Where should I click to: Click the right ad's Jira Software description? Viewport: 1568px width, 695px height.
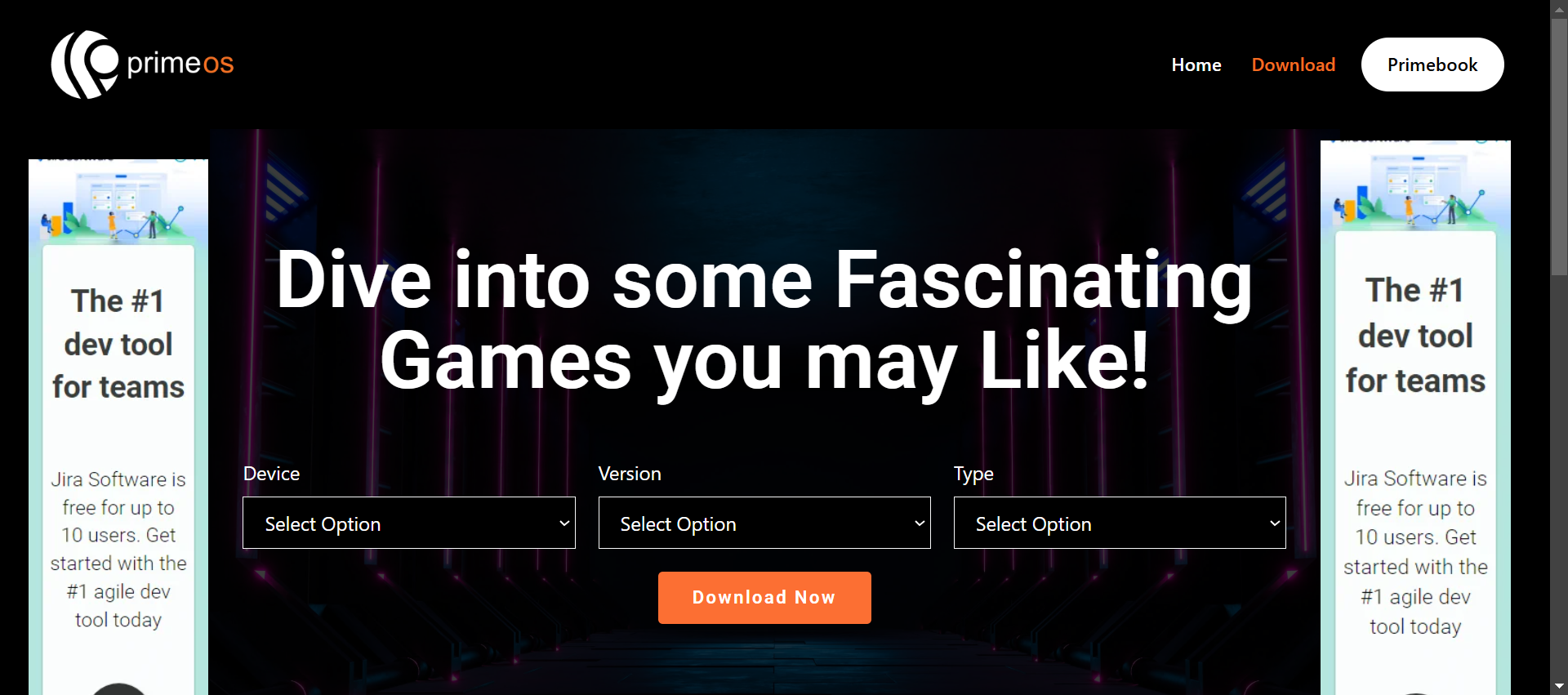tap(1415, 552)
